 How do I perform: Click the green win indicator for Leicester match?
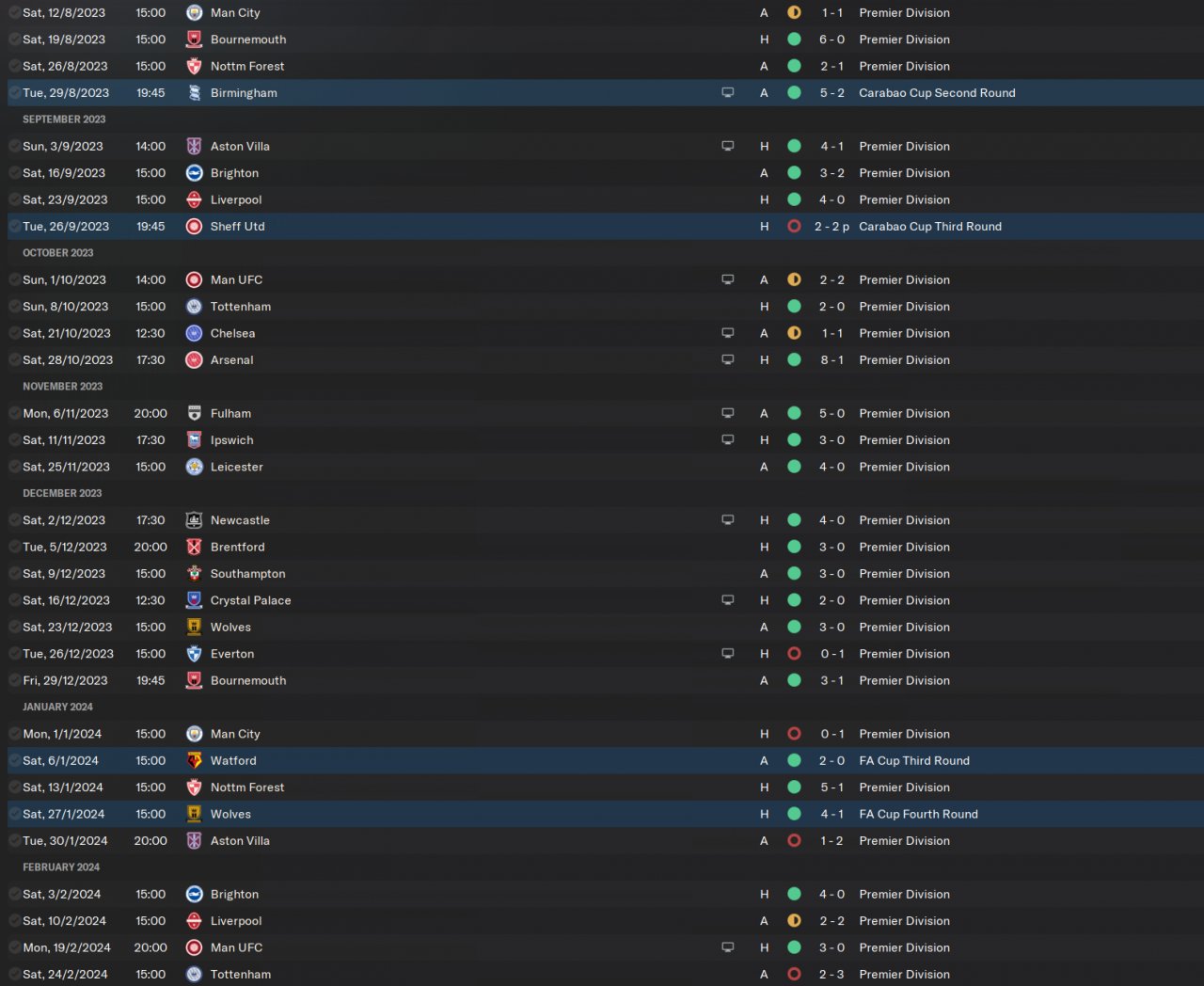[794, 468]
